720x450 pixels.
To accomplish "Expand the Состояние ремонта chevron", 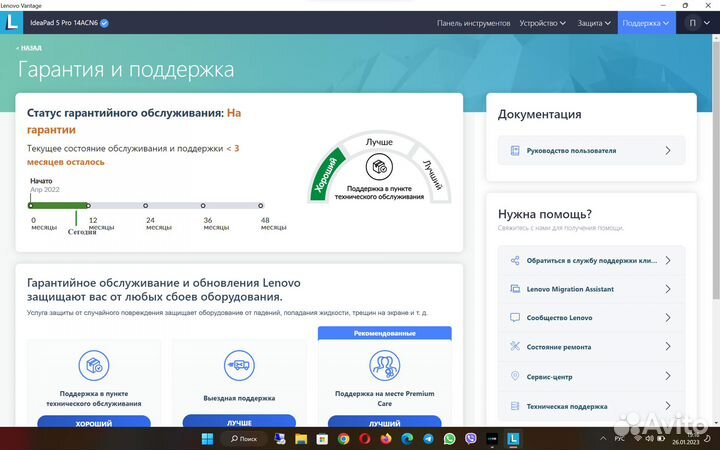I will coord(668,346).
